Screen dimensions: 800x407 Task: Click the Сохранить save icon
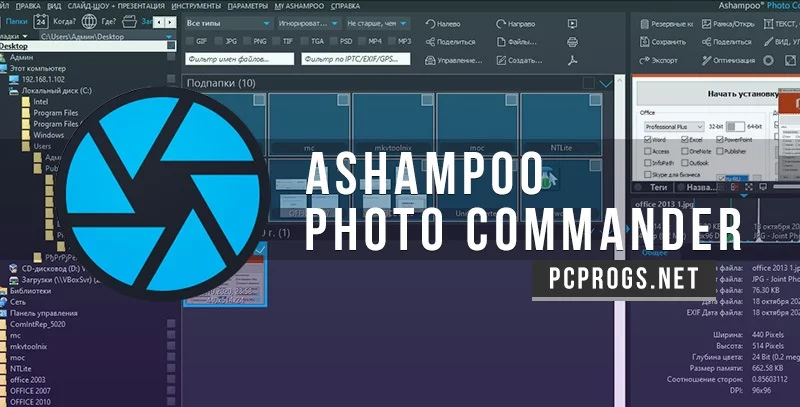644,42
